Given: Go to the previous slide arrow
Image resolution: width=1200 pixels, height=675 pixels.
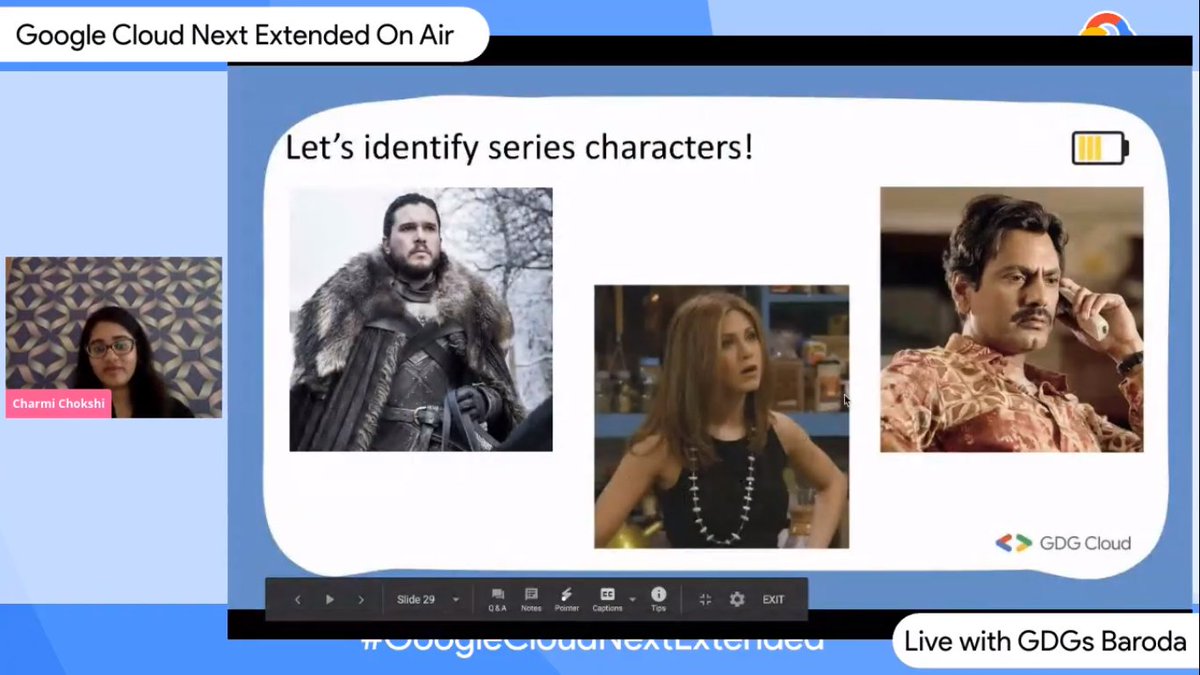Looking at the screenshot, I should click(x=298, y=600).
